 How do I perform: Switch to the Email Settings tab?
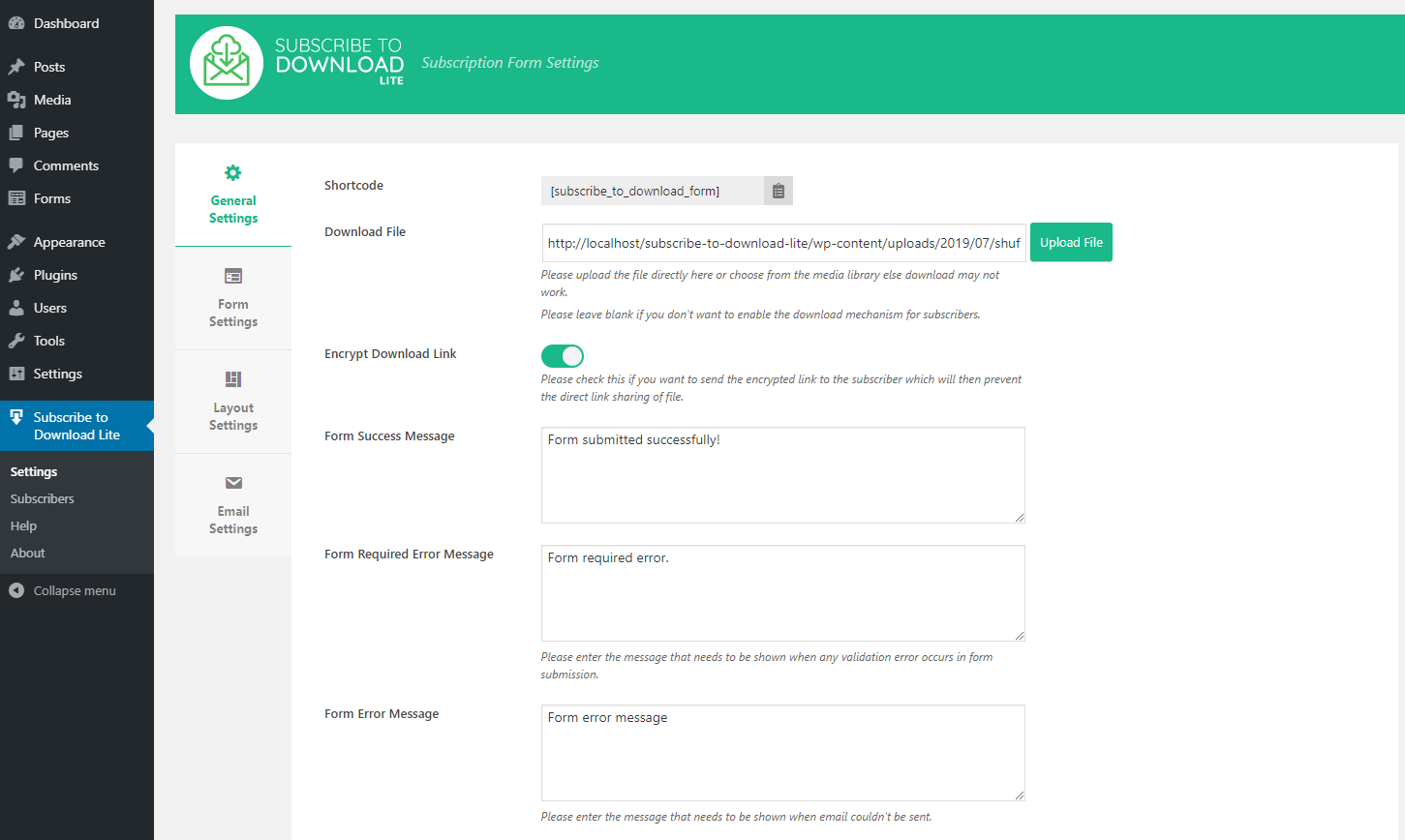click(x=233, y=505)
